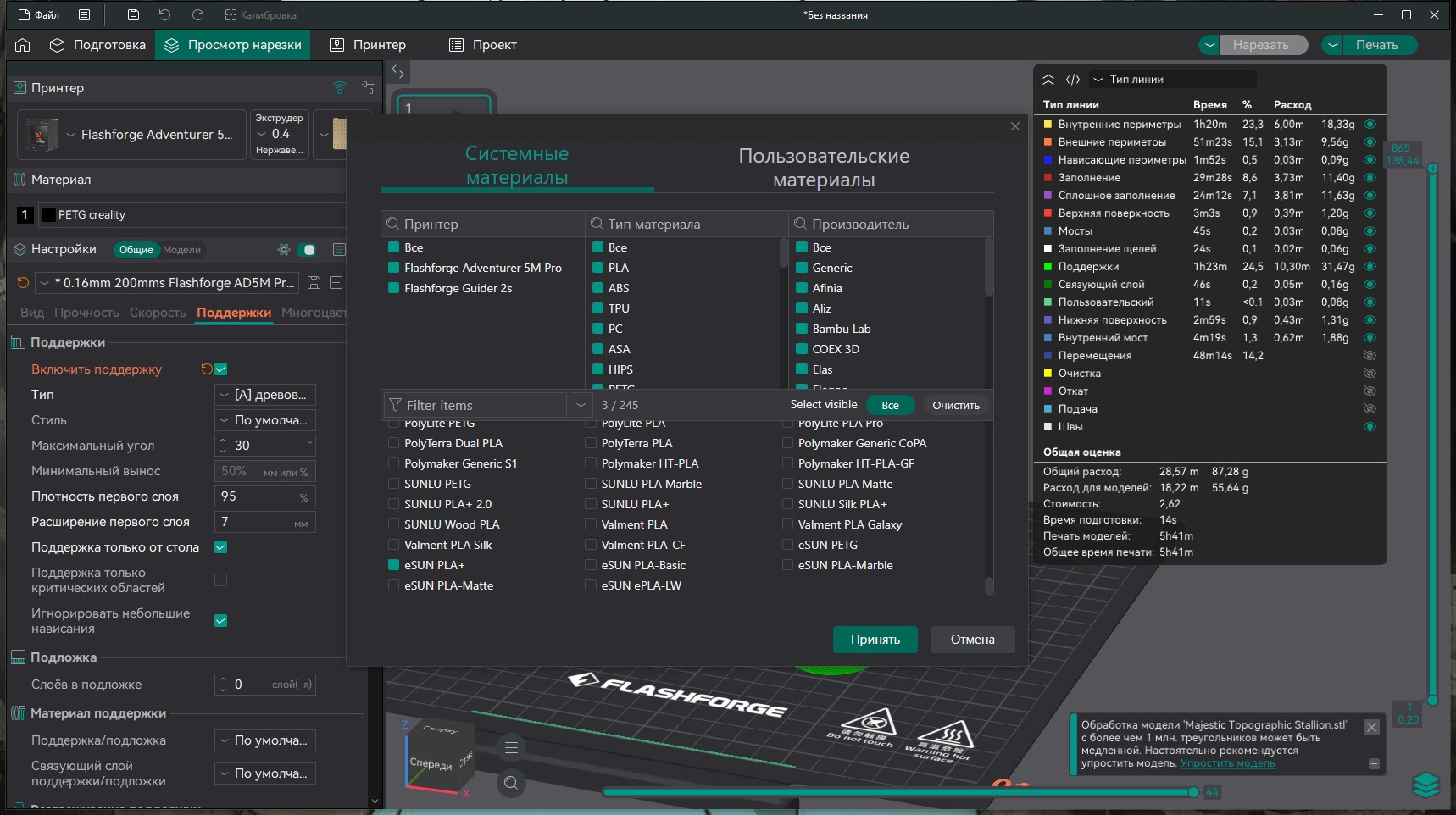Screen dimensions: 1456x815
Task: Click the redo arrow in title bar
Action: click(197, 15)
